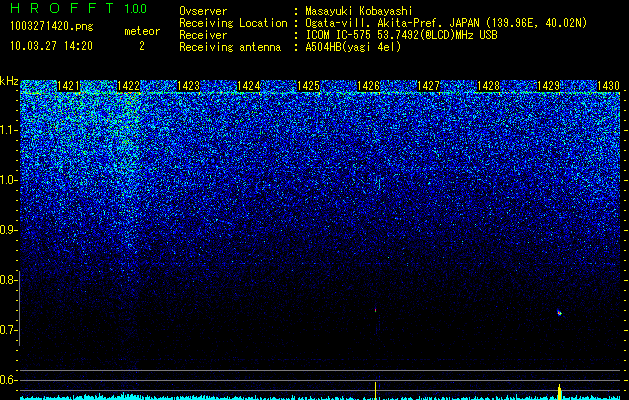This screenshot has height=400, width=629.
Task: Click the 1.1 kHz frequency label
Action: pos(8,130)
